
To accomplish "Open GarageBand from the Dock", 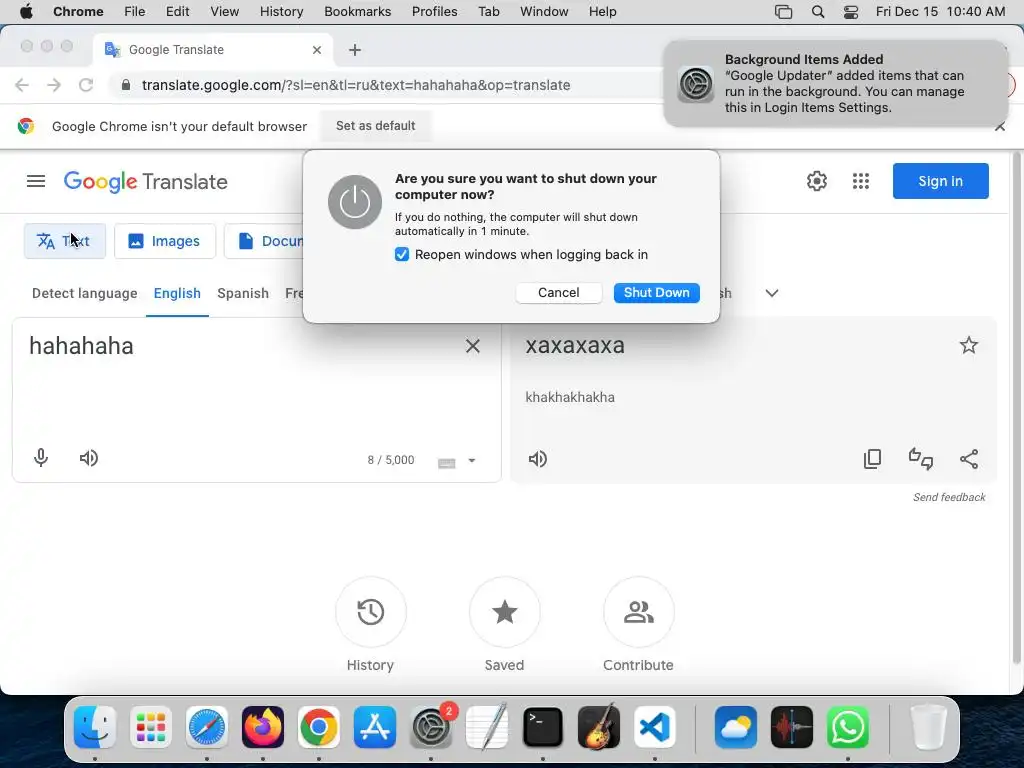I will pyautogui.click(x=599, y=727).
